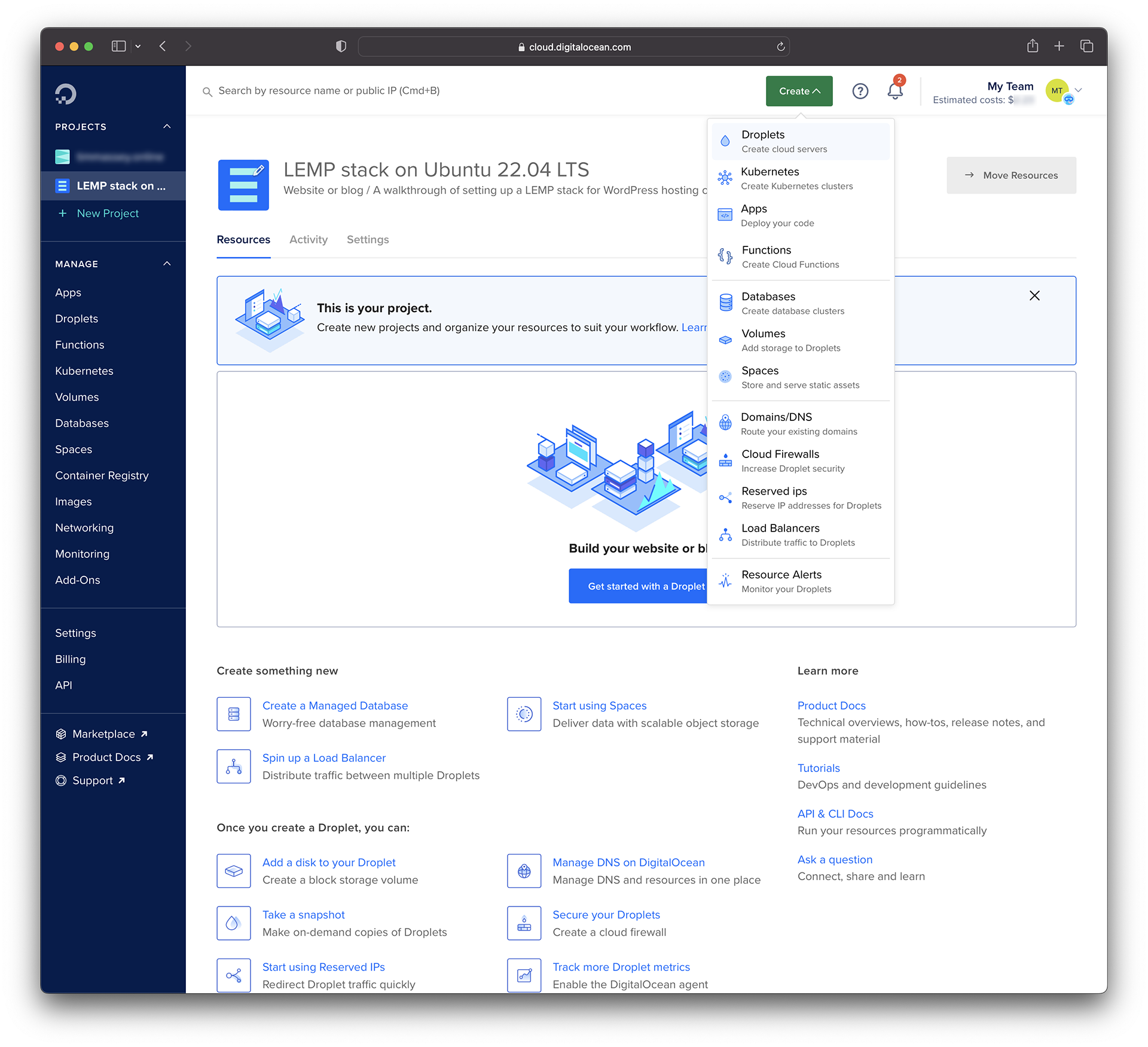Select the LEMP stack on project in sidebar
Image resolution: width=1148 pixels, height=1047 pixels.
click(x=113, y=186)
